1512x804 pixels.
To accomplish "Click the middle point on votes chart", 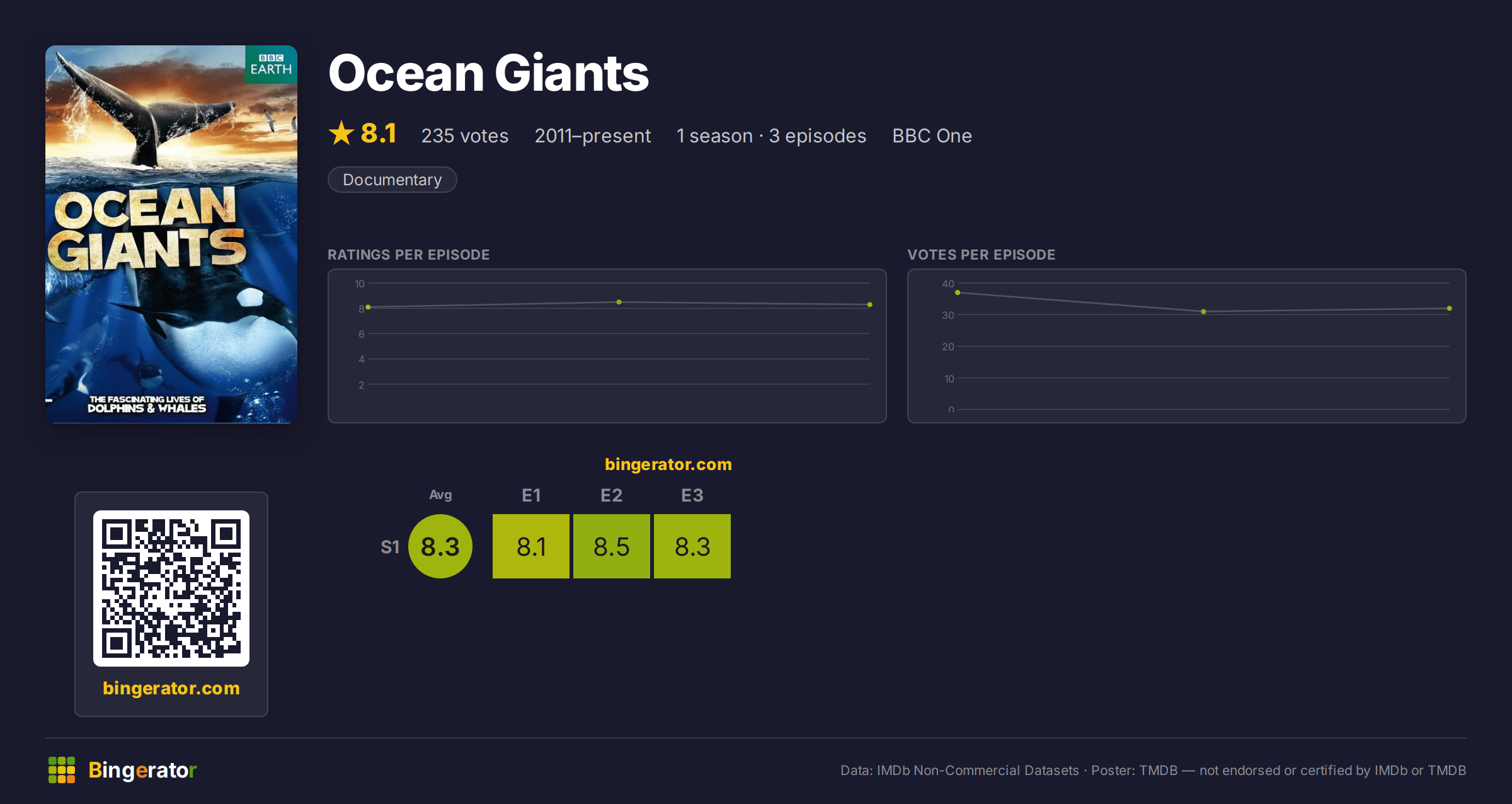I will pos(1204,312).
